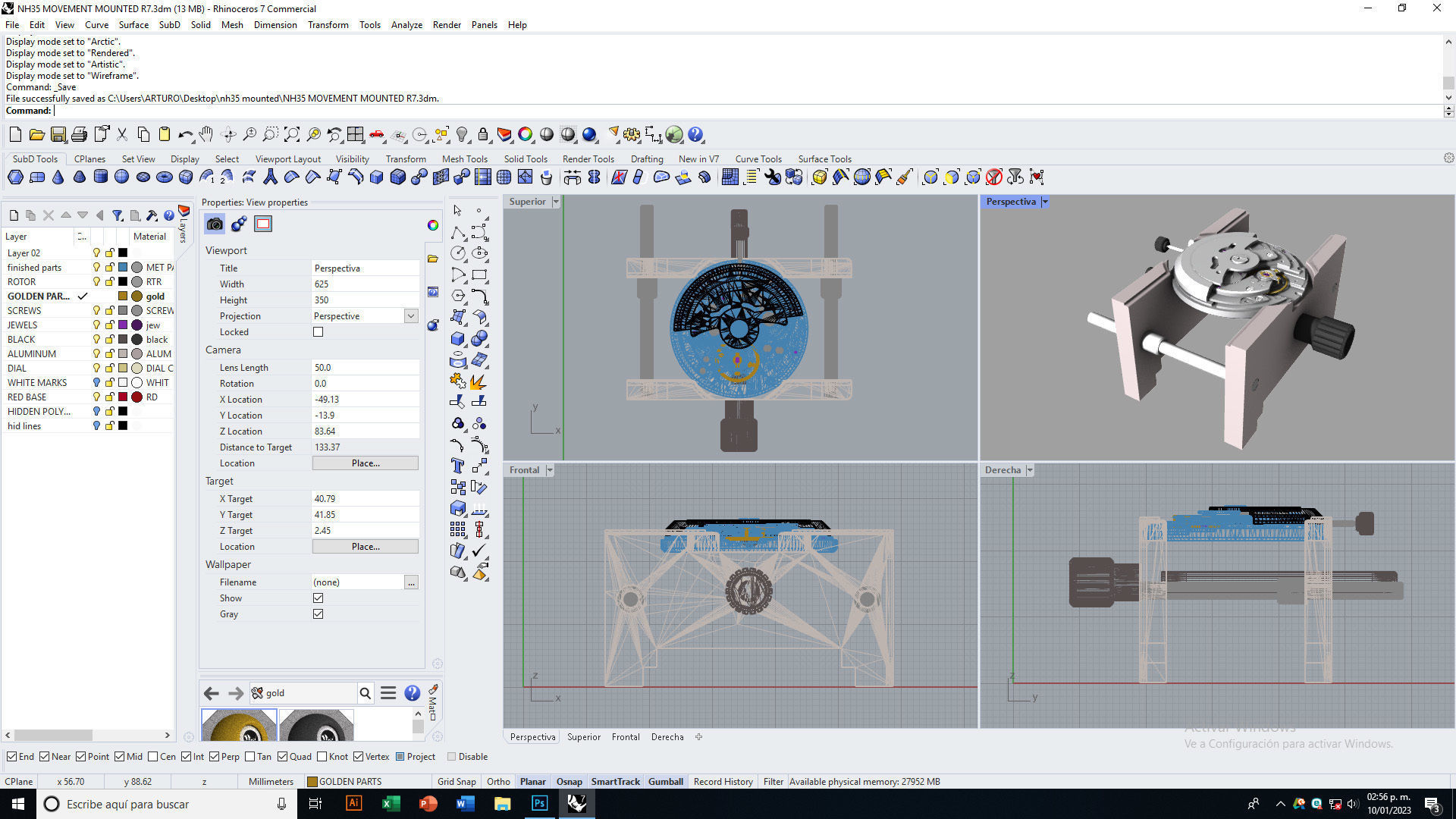
Task: Open the color wheel icon in main toolbar
Action: (x=525, y=135)
